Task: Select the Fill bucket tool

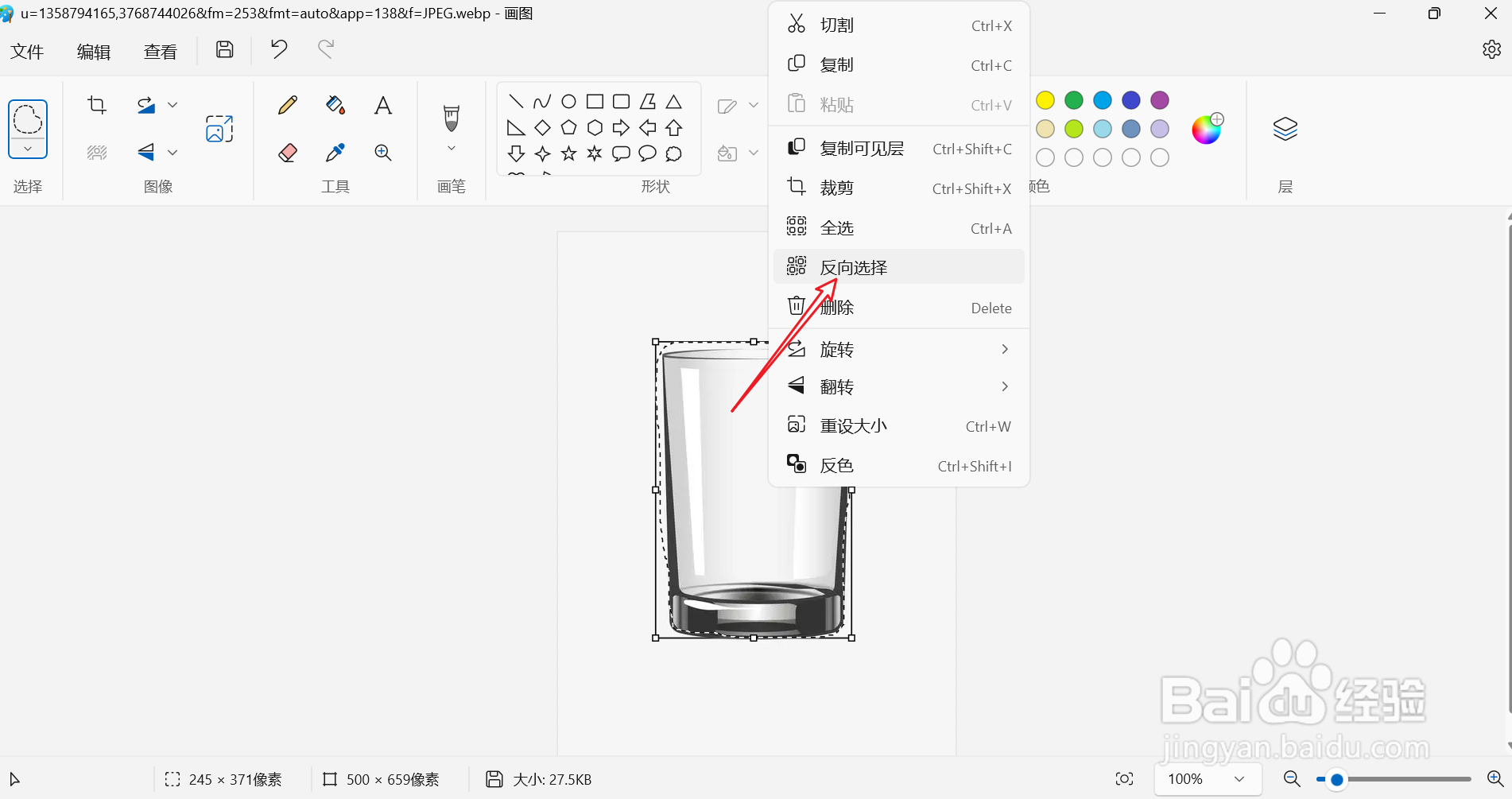Action: pos(335,105)
